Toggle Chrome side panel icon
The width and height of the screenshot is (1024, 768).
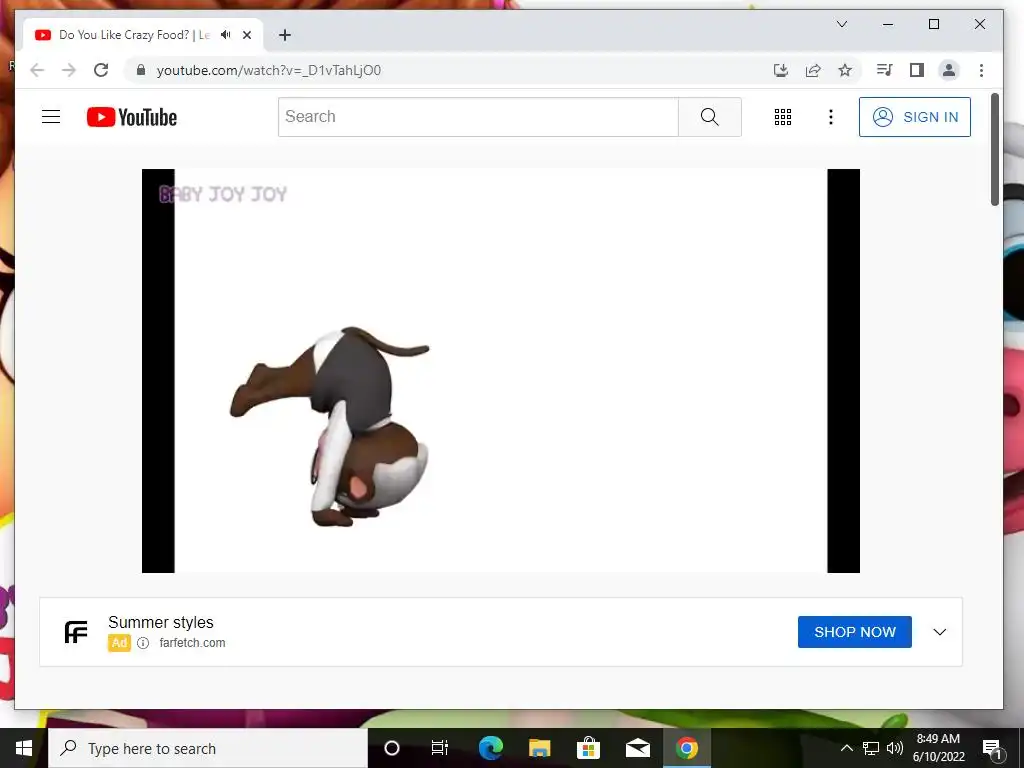coord(917,70)
